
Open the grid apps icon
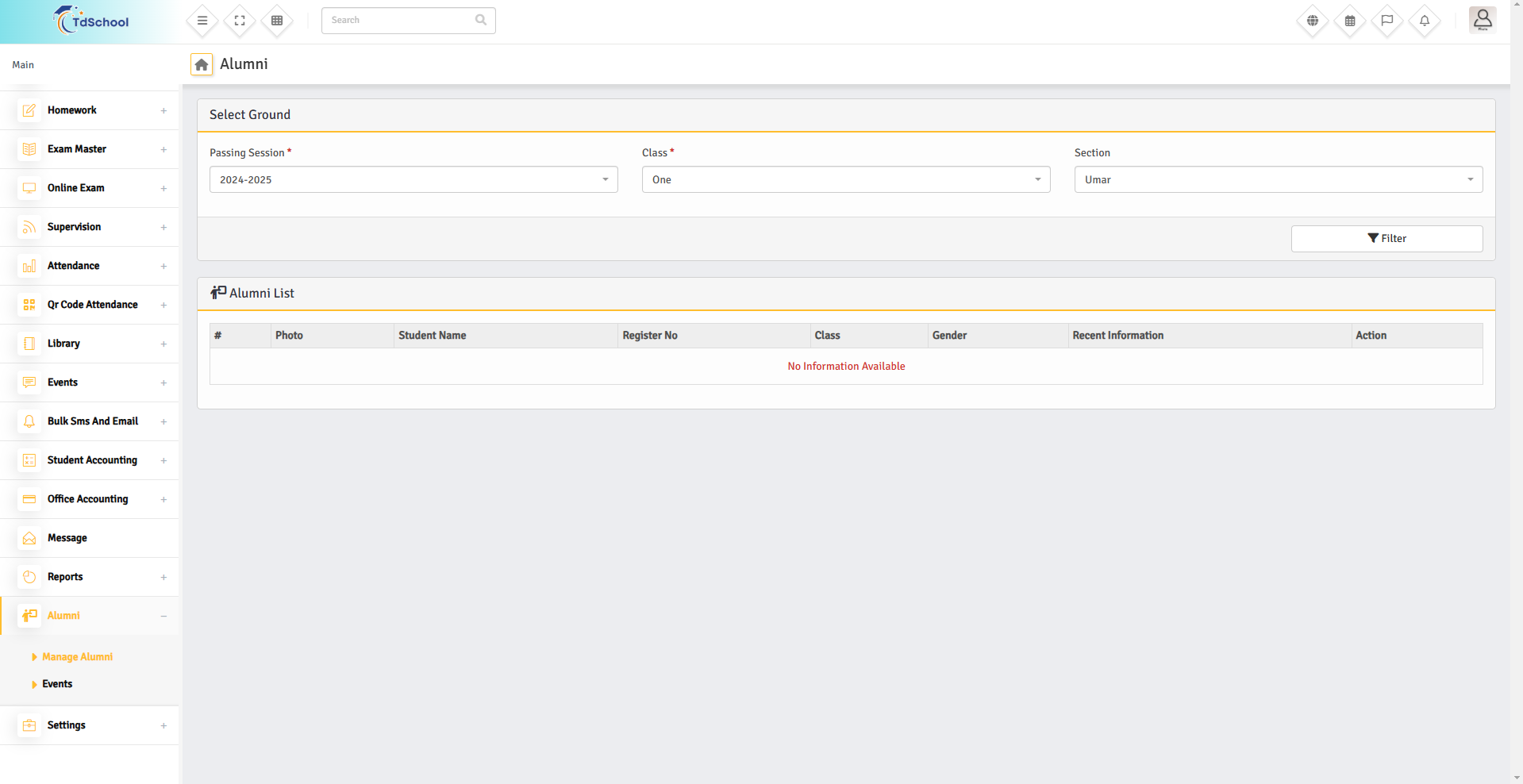click(277, 21)
